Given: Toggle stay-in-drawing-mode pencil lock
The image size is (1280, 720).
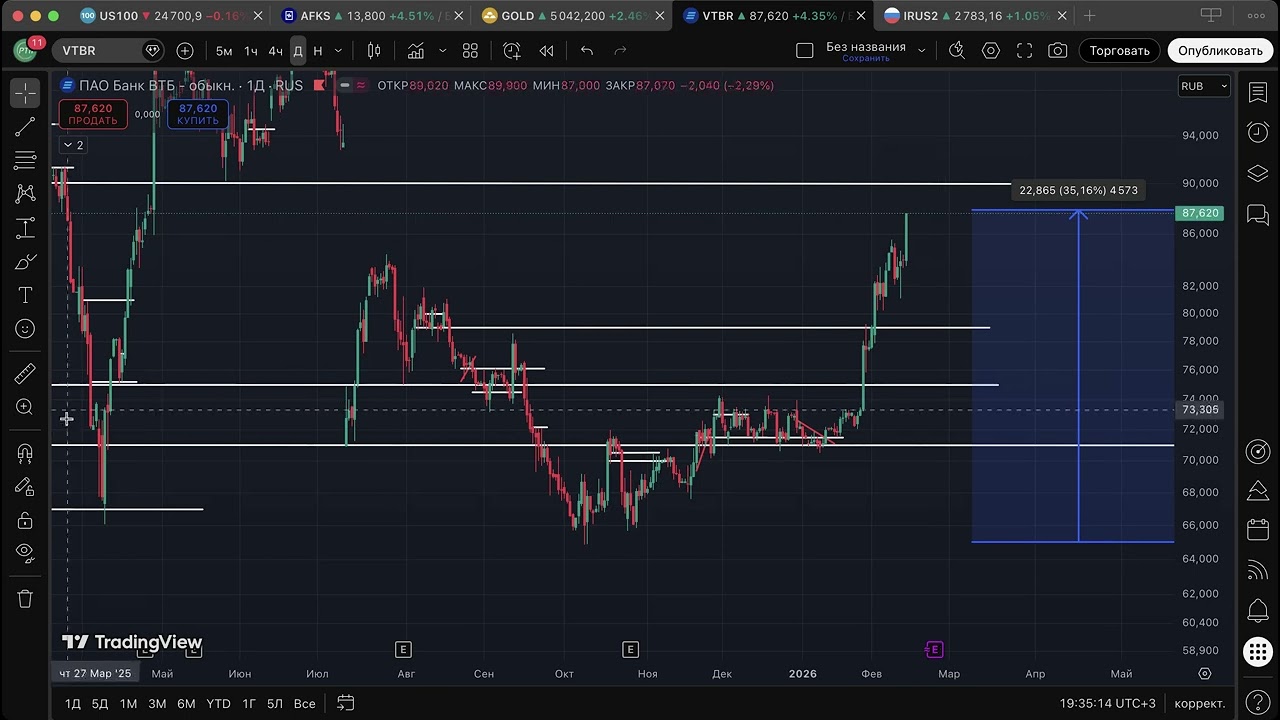Looking at the screenshot, I should pyautogui.click(x=25, y=487).
